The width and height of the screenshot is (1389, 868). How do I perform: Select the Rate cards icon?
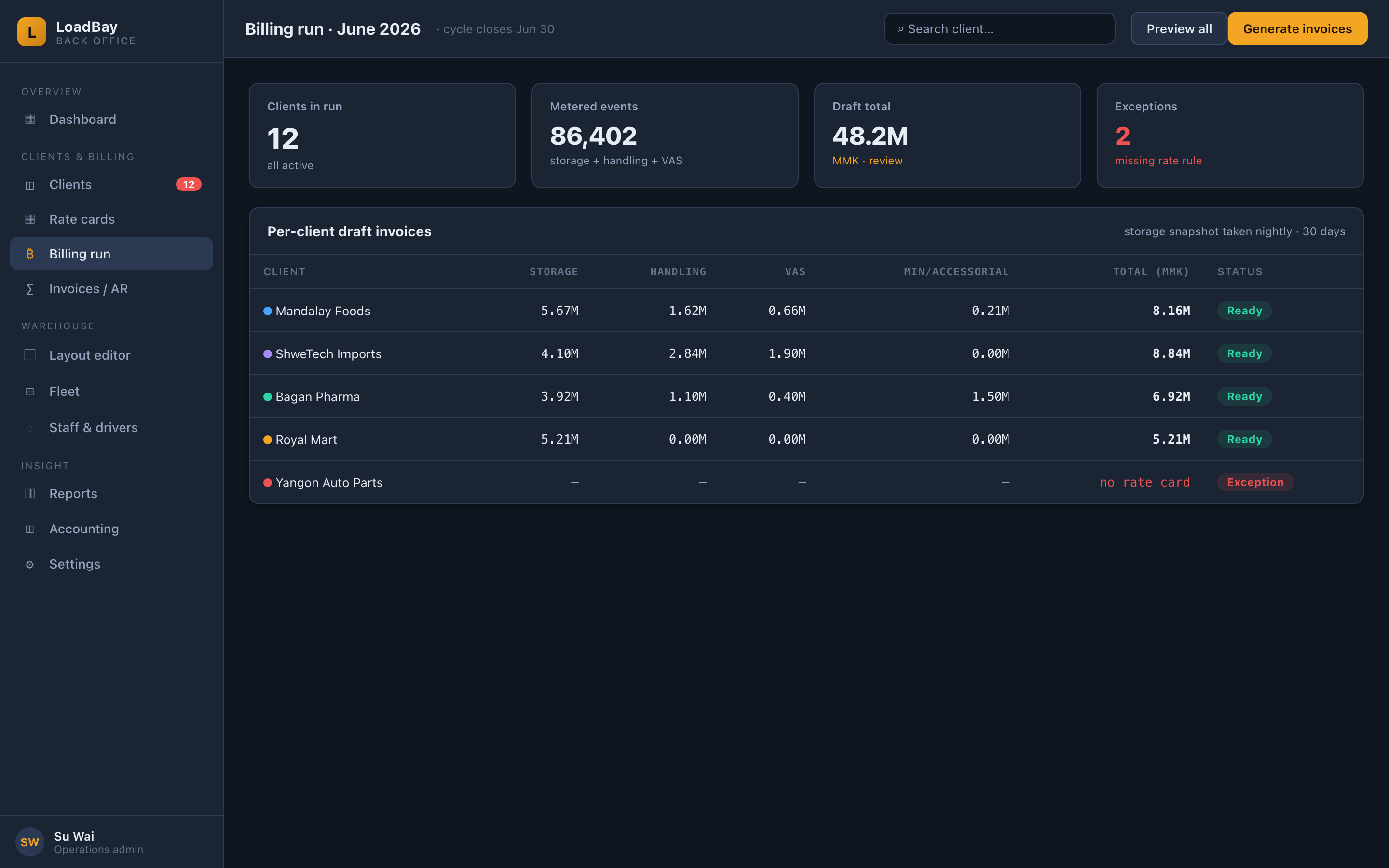tap(30, 219)
